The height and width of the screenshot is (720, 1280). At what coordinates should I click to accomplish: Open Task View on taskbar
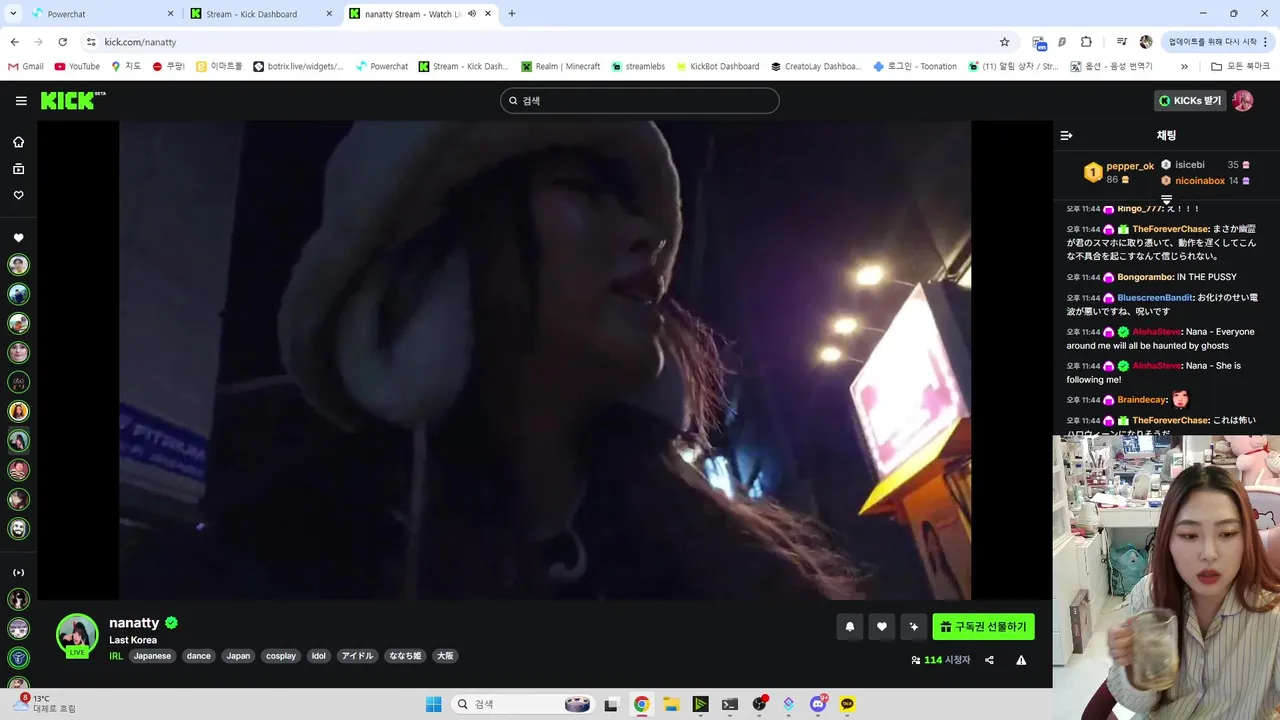pyautogui.click(x=611, y=704)
